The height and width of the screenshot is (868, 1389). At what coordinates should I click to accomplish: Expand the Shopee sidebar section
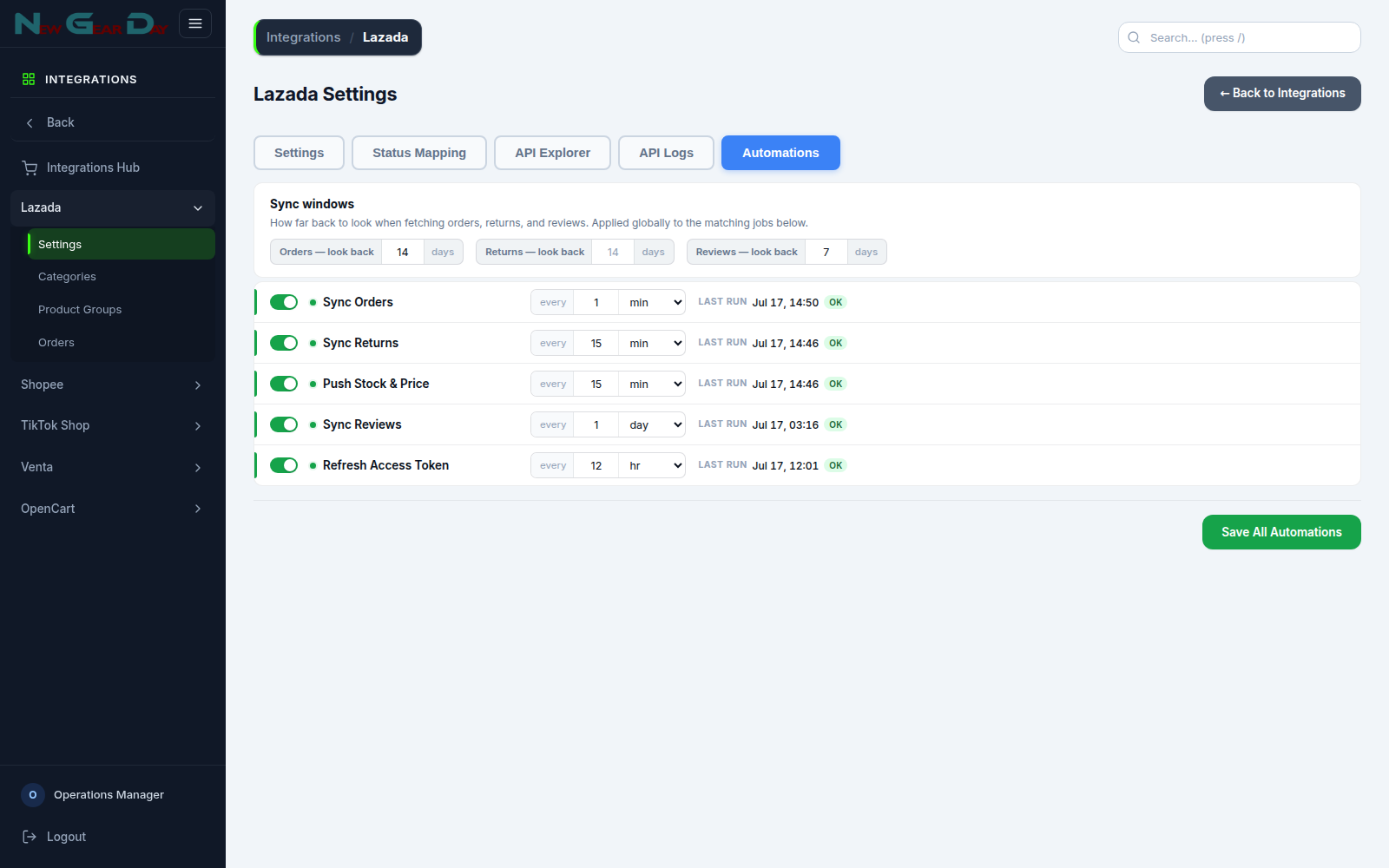[x=113, y=385]
